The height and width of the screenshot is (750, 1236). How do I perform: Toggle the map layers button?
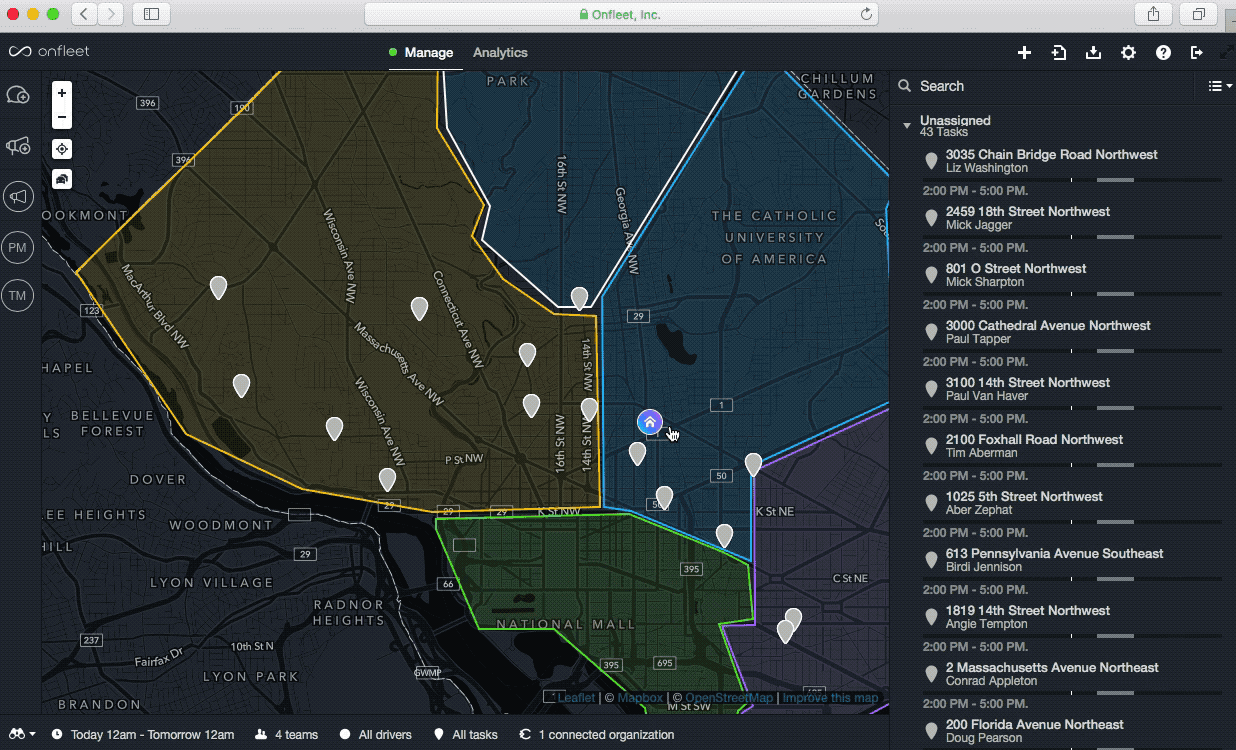62,179
